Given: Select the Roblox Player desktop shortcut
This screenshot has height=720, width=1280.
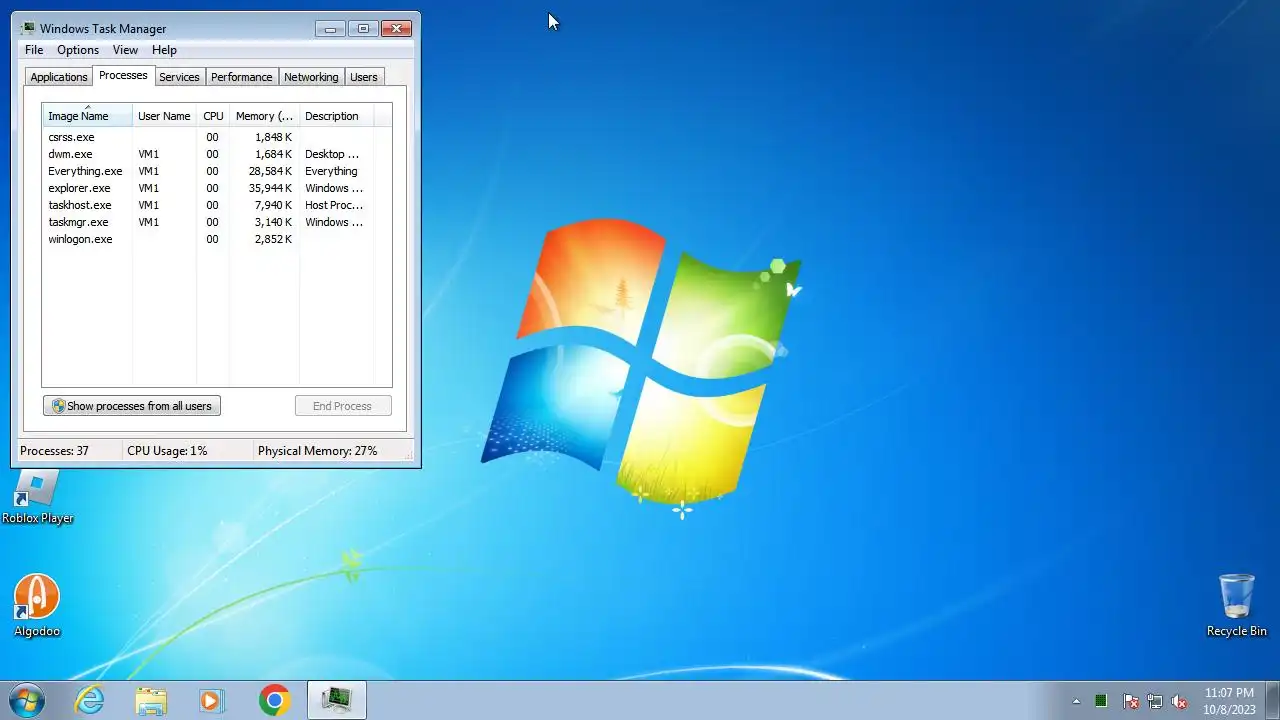Looking at the screenshot, I should [x=38, y=497].
